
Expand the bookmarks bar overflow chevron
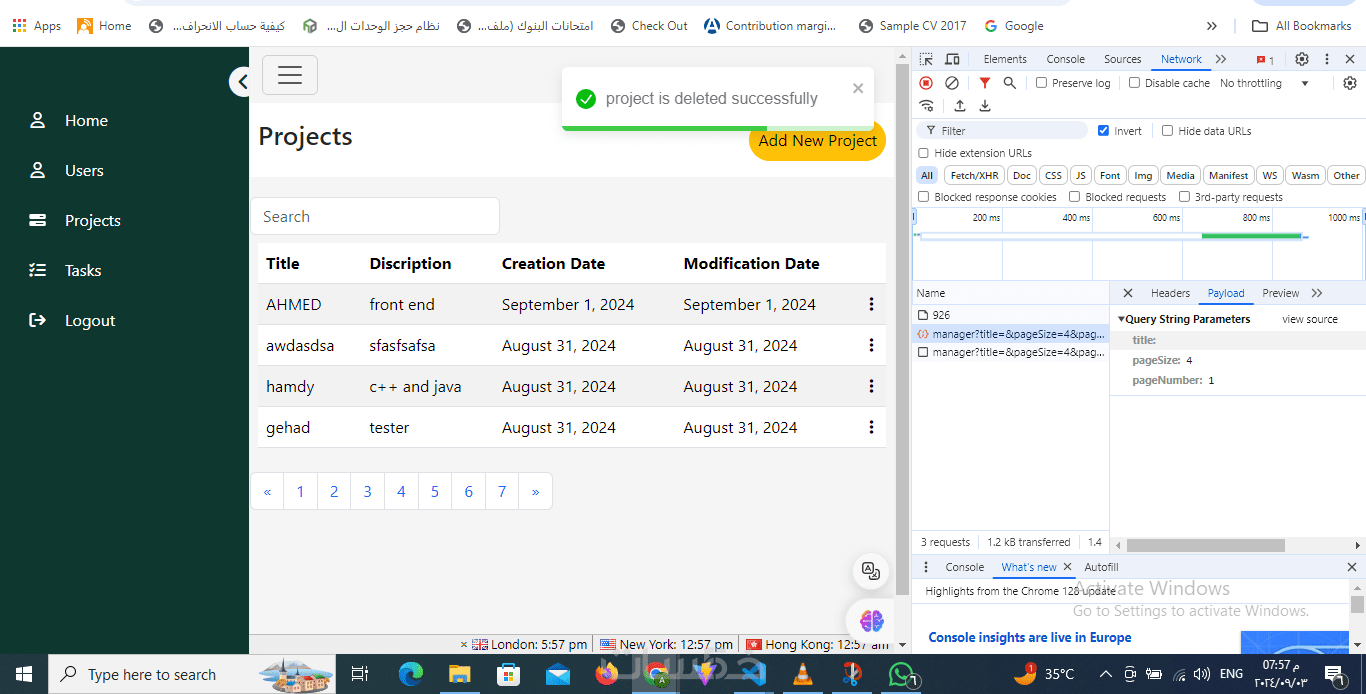pyautogui.click(x=1212, y=26)
